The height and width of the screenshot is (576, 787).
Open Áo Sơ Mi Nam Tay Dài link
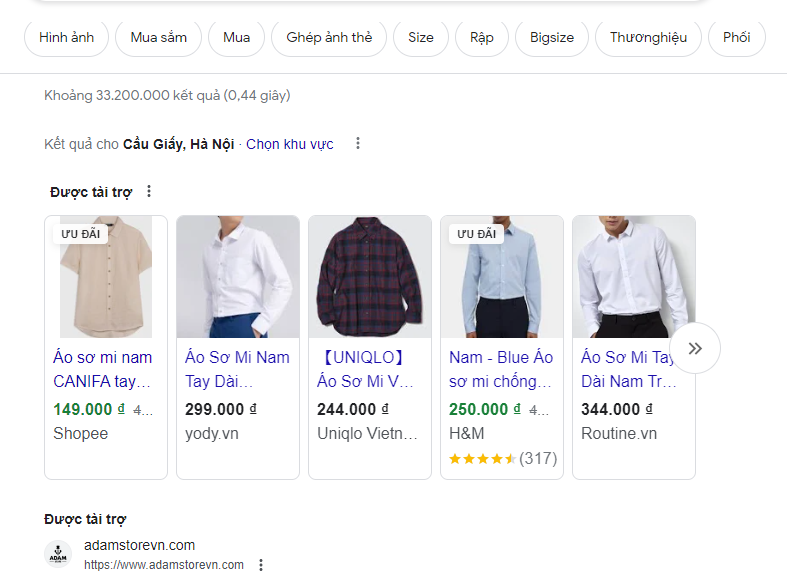point(237,369)
